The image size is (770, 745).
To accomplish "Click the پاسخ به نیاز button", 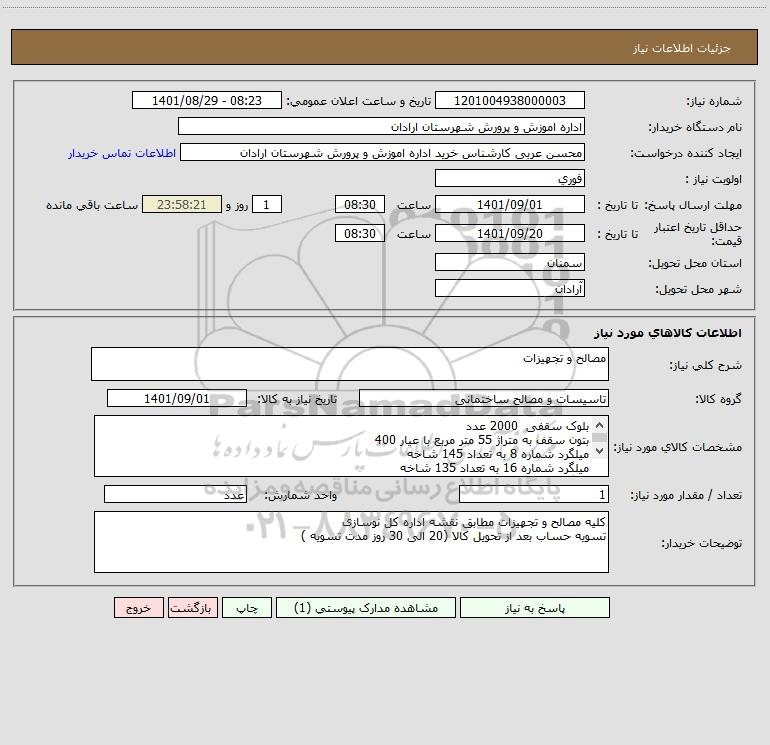I will (x=535, y=608).
